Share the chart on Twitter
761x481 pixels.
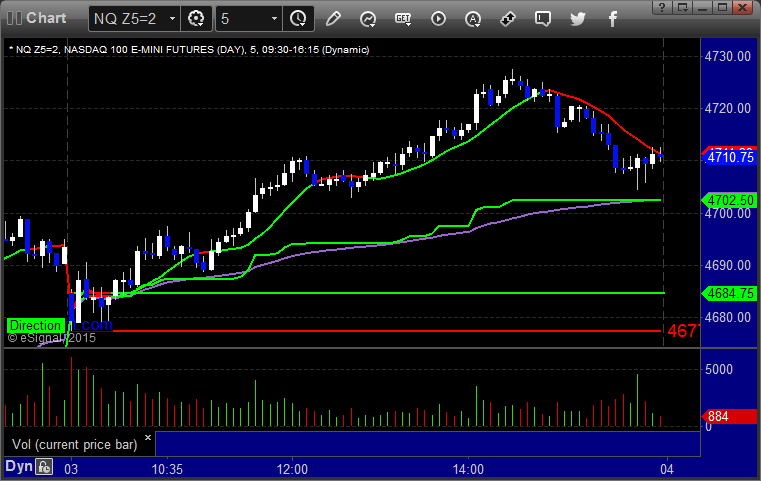click(578, 19)
